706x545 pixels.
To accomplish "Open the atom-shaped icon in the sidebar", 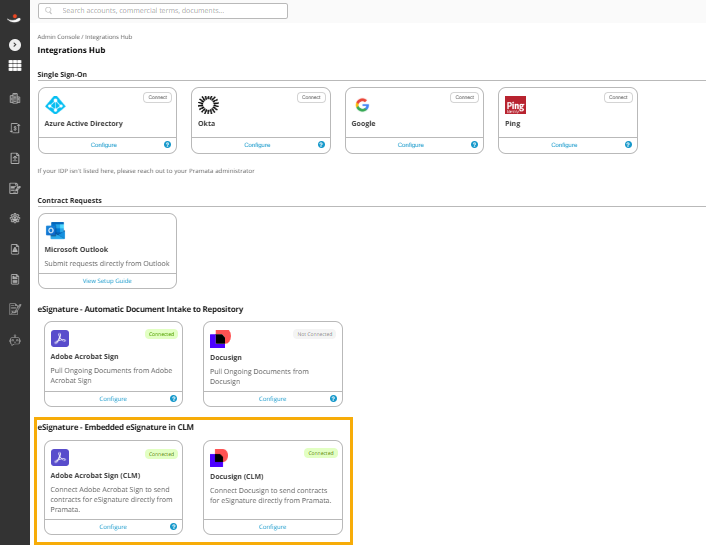I will click(x=15, y=218).
